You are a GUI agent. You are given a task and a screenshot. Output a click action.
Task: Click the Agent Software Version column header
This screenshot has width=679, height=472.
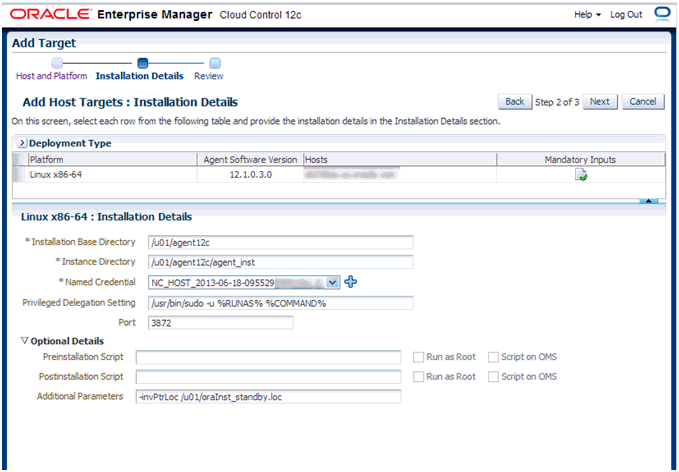click(250, 159)
